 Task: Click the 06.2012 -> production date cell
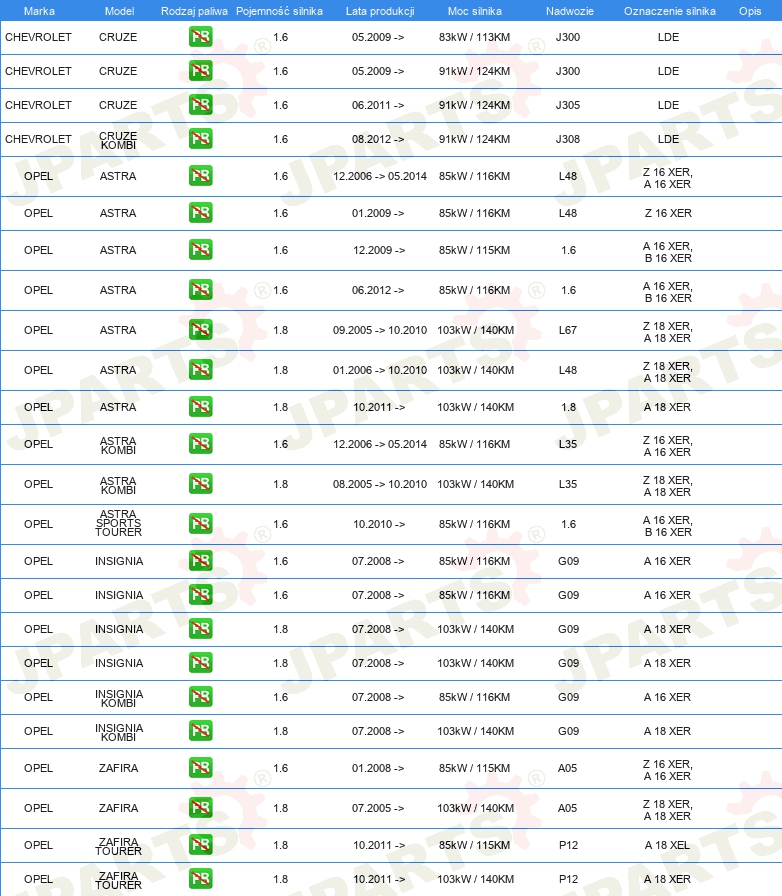(x=378, y=290)
